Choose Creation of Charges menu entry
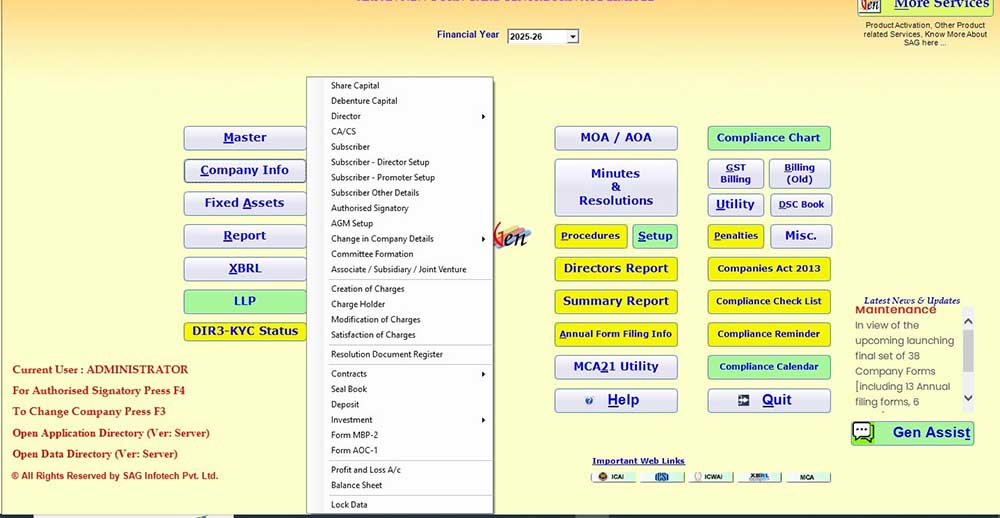The image size is (1000, 518). coord(368,289)
